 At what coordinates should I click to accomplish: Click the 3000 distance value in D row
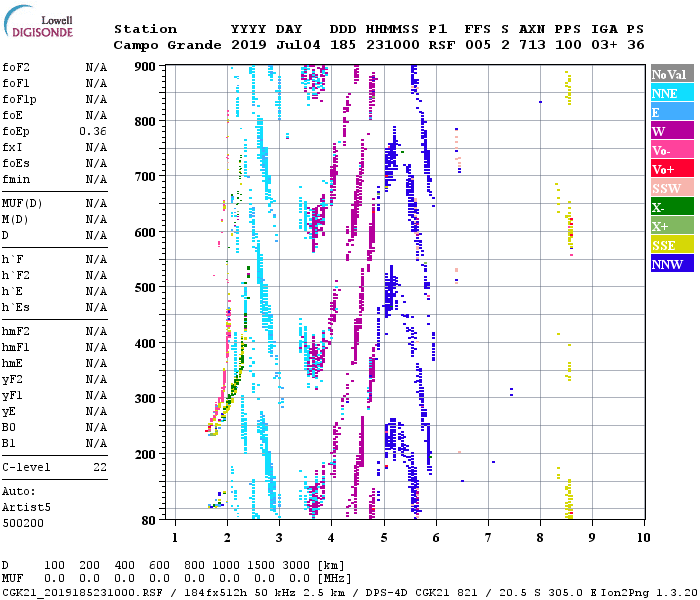296,566
